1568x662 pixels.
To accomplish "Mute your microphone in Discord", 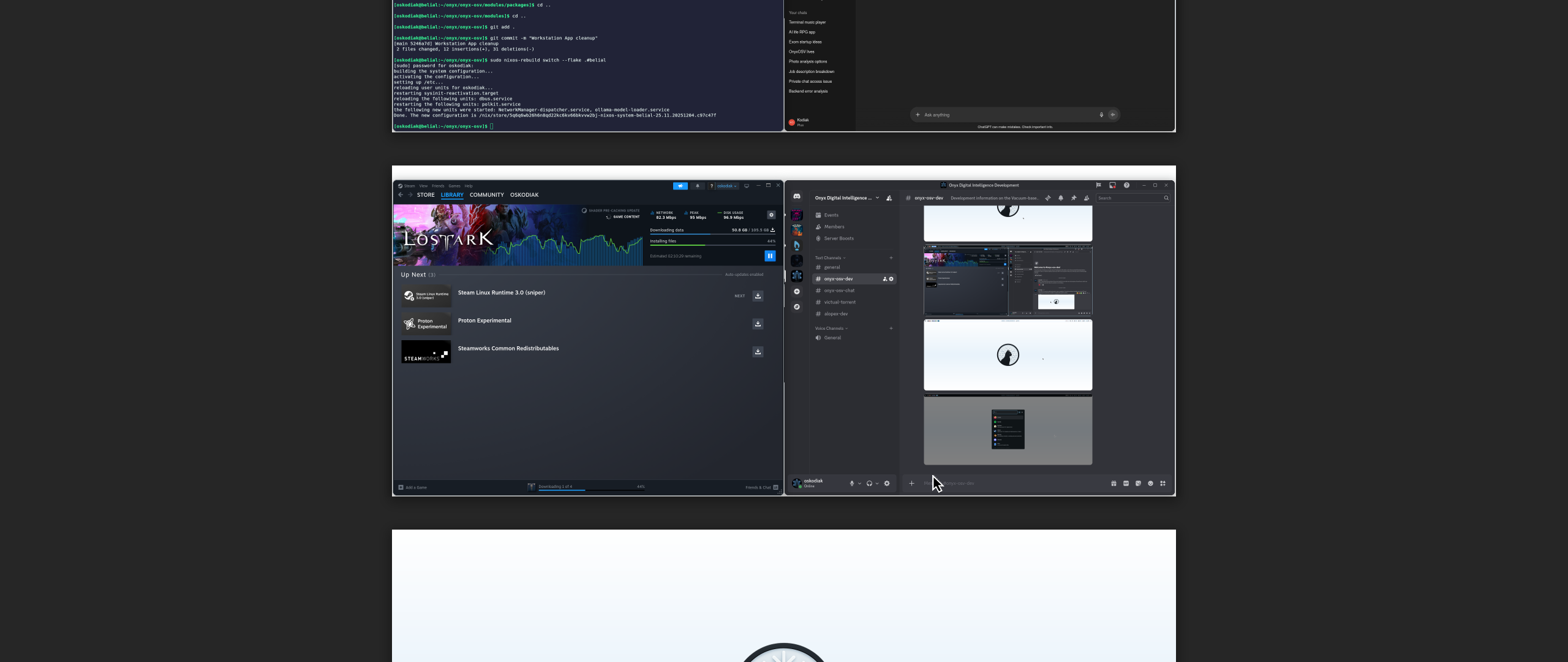I will tap(852, 483).
